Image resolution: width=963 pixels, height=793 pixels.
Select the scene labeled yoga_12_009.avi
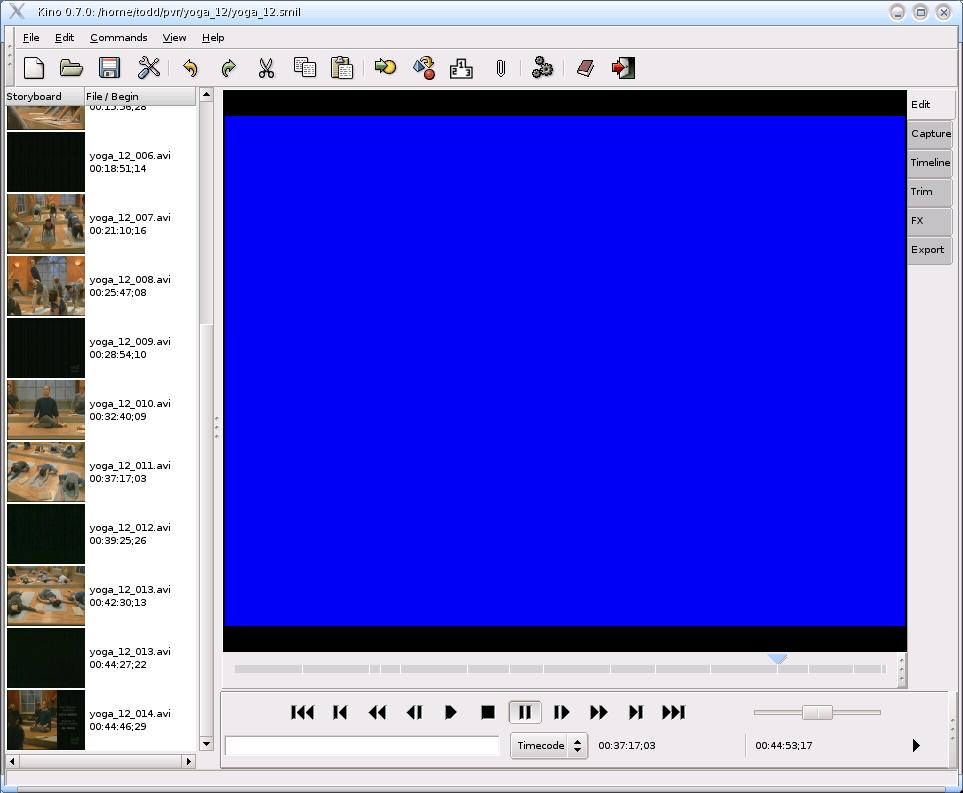(101, 348)
